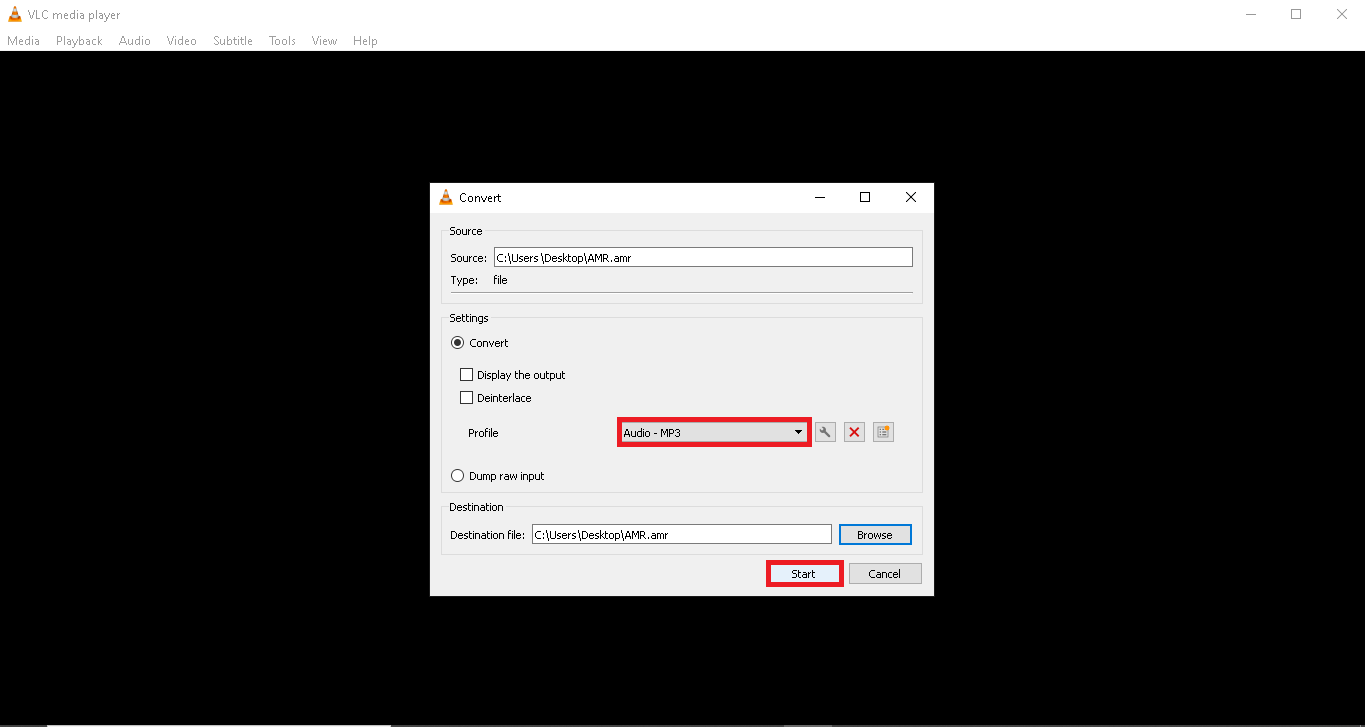Expand the Audio - MP3 profile dropdown
Viewport: 1365px width, 727px height.
click(x=713, y=432)
